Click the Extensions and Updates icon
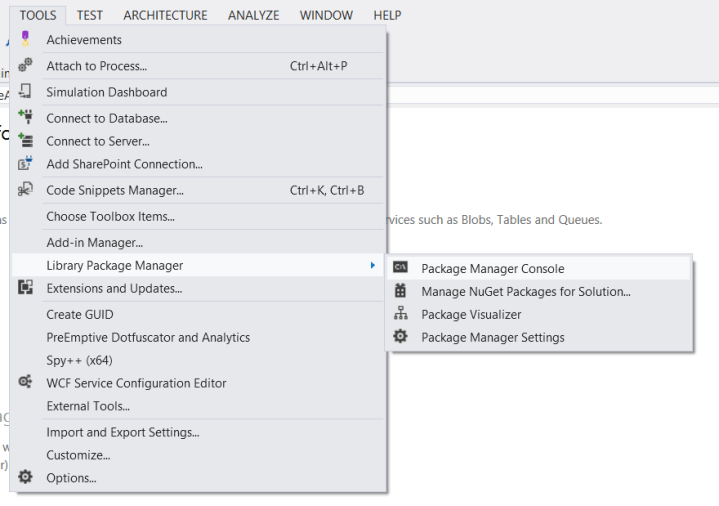The image size is (719, 506). tap(26, 288)
